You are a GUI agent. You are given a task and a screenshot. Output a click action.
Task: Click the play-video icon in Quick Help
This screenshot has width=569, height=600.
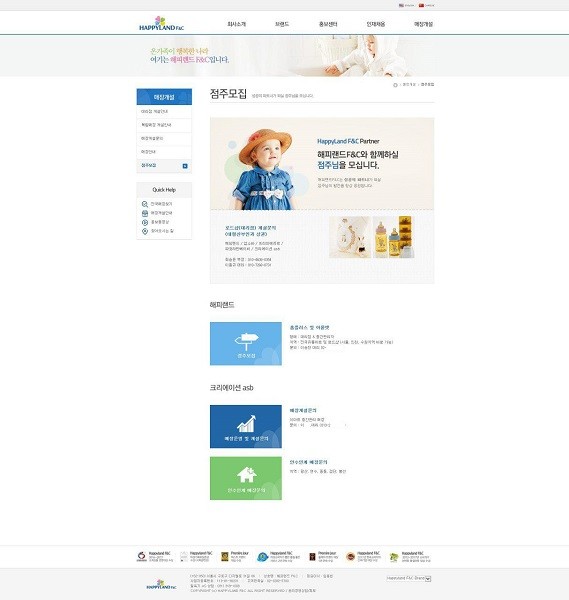[145, 222]
